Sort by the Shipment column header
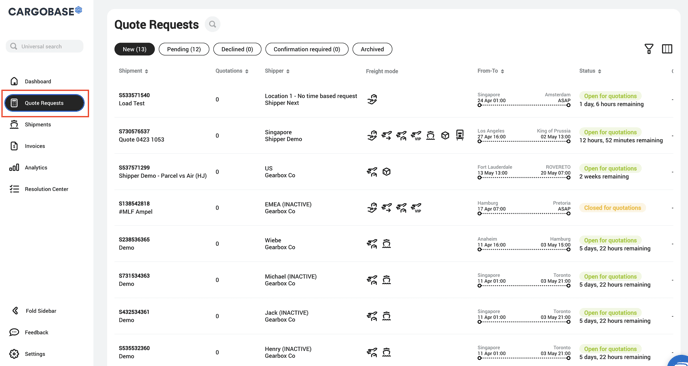The height and width of the screenshot is (366, 688). (x=133, y=71)
